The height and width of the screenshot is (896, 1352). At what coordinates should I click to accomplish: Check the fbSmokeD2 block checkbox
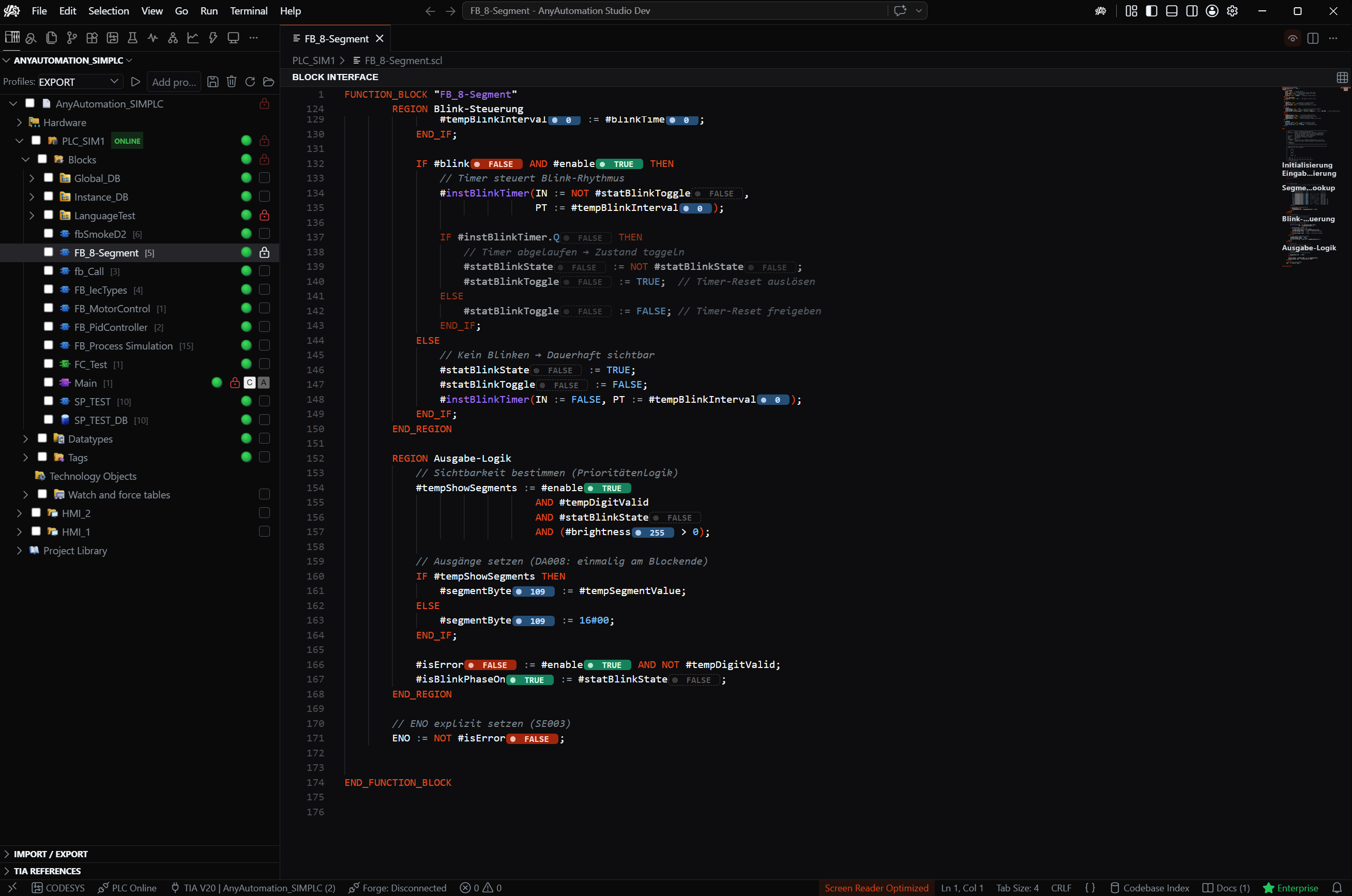[49, 234]
